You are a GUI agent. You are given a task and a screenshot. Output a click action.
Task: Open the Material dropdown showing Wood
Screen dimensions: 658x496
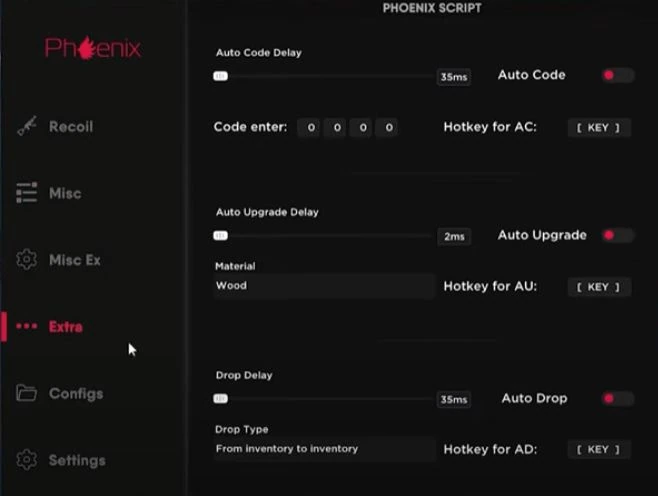click(324, 286)
